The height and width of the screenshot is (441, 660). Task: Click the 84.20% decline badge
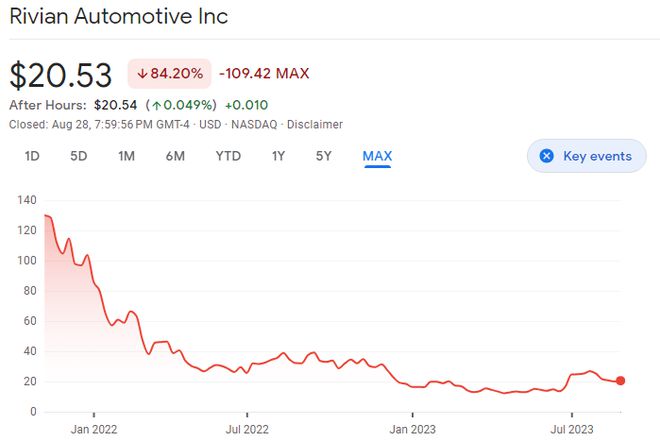[x=169, y=74]
